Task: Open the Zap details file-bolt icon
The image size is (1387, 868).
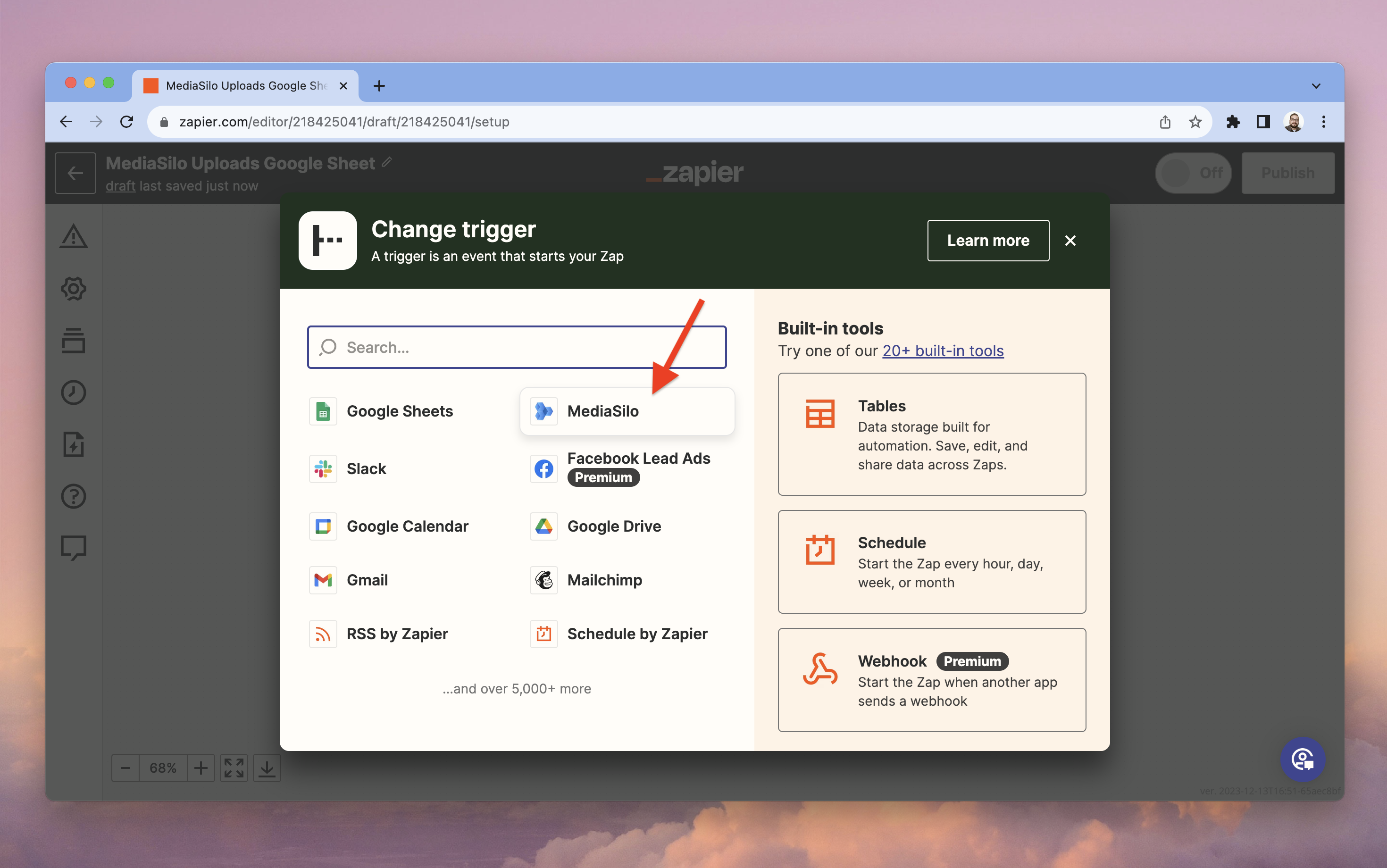Action: click(74, 444)
